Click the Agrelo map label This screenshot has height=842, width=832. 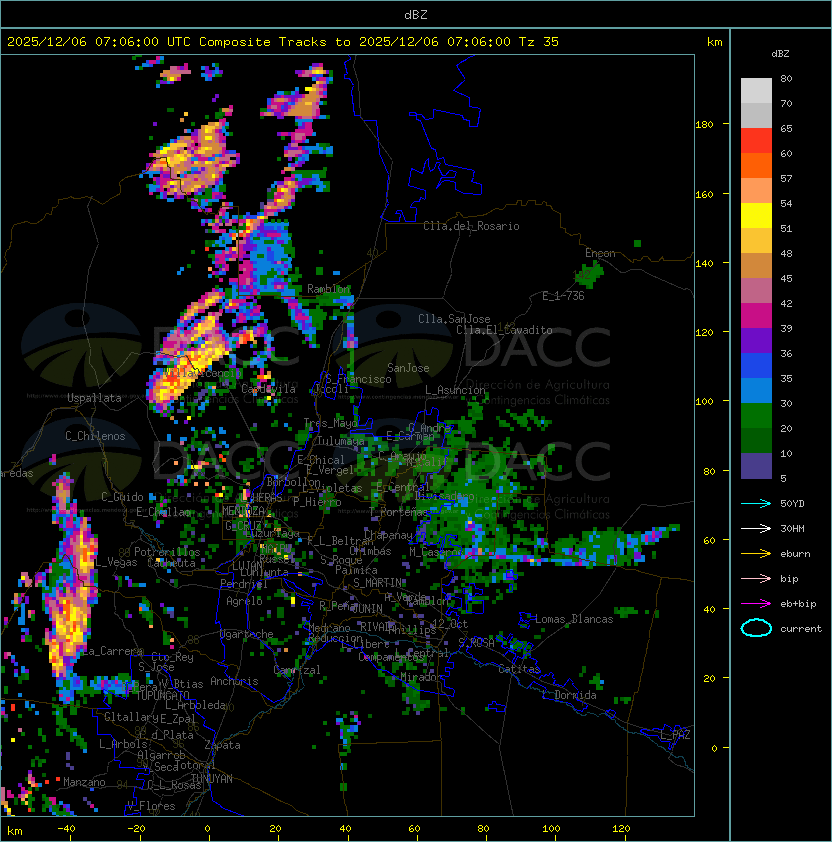click(x=244, y=601)
